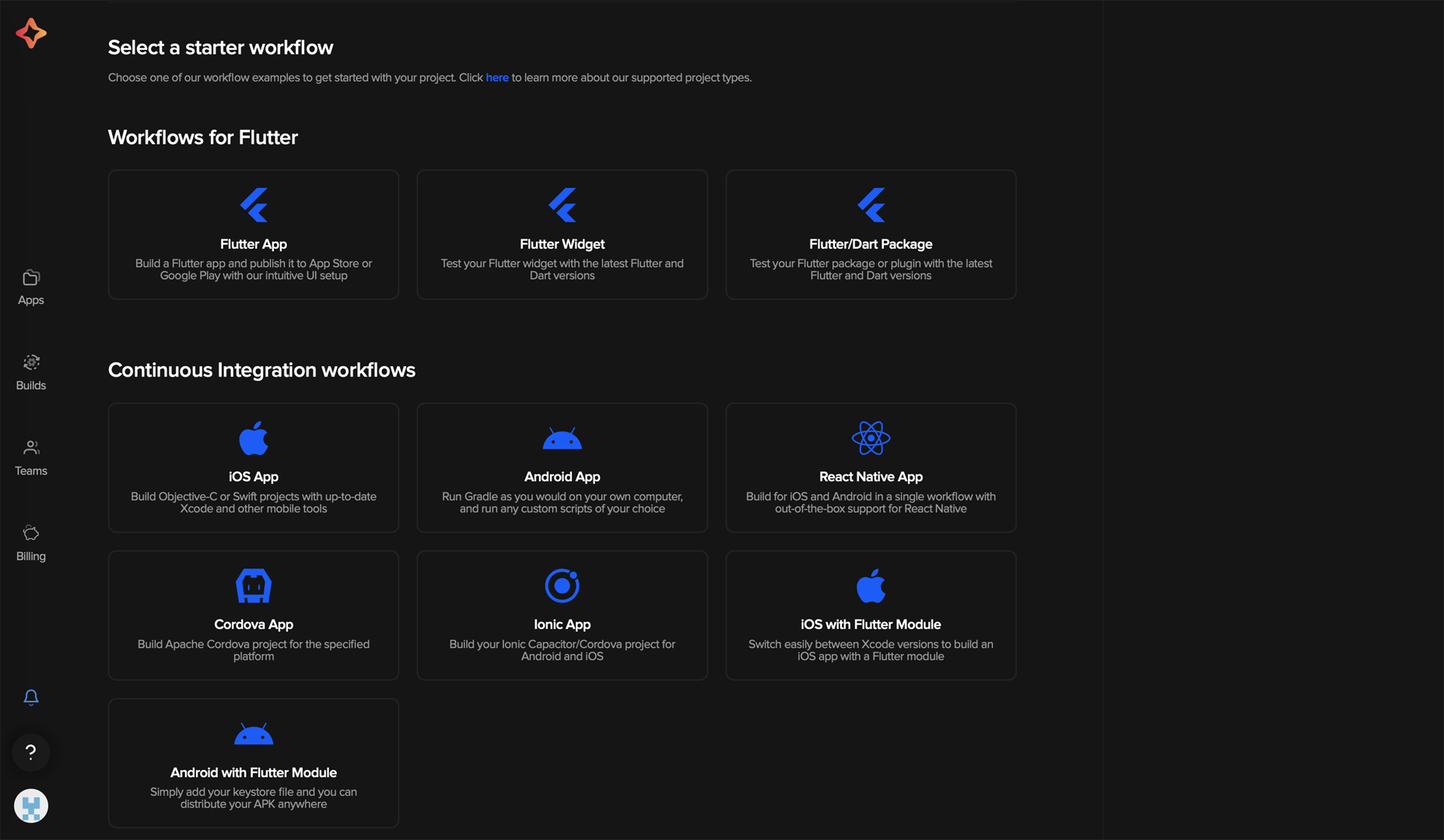The image size is (1444, 840).
Task: Go to Teams label in sidebar
Action: 31,471
